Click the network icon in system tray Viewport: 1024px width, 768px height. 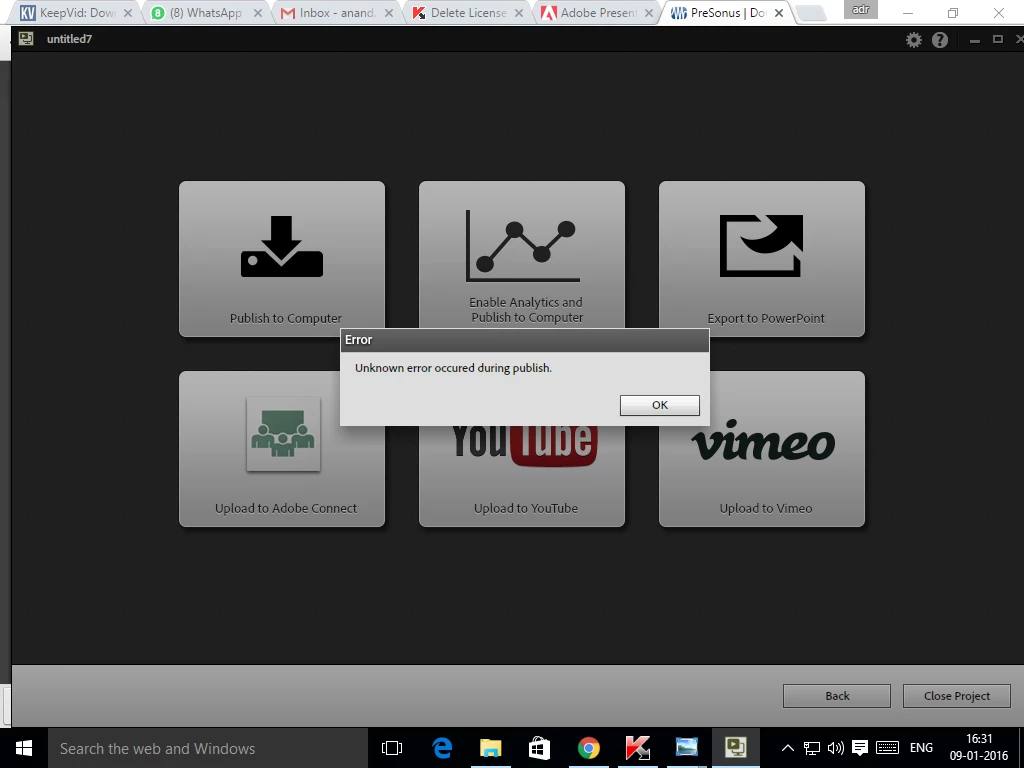(812, 748)
